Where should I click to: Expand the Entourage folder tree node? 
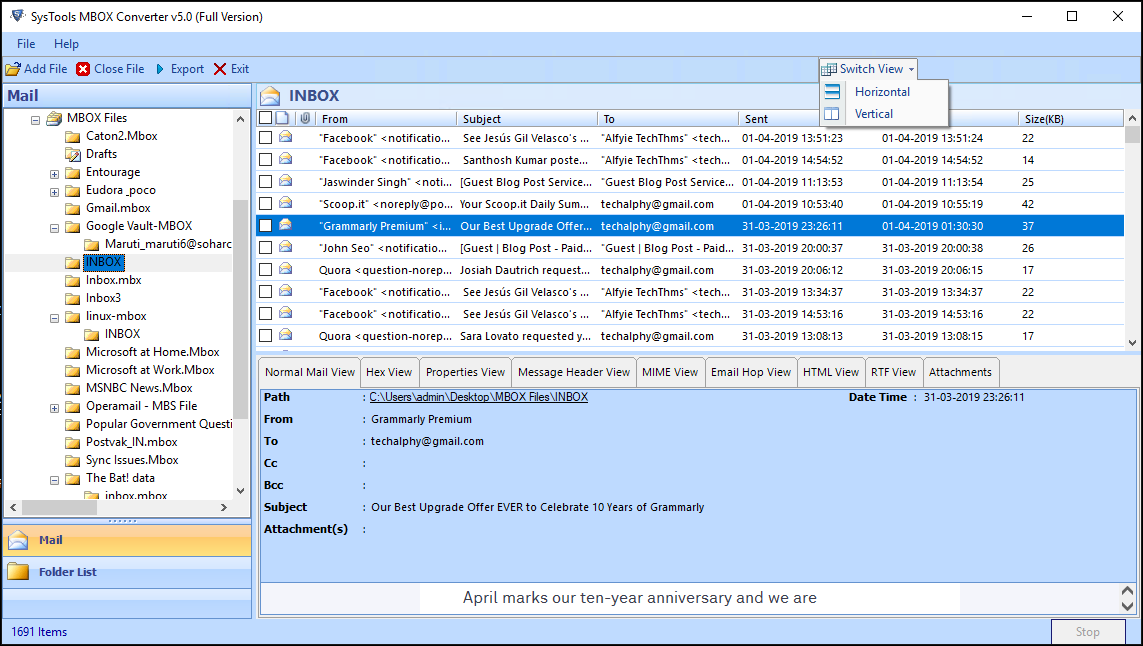(54, 173)
